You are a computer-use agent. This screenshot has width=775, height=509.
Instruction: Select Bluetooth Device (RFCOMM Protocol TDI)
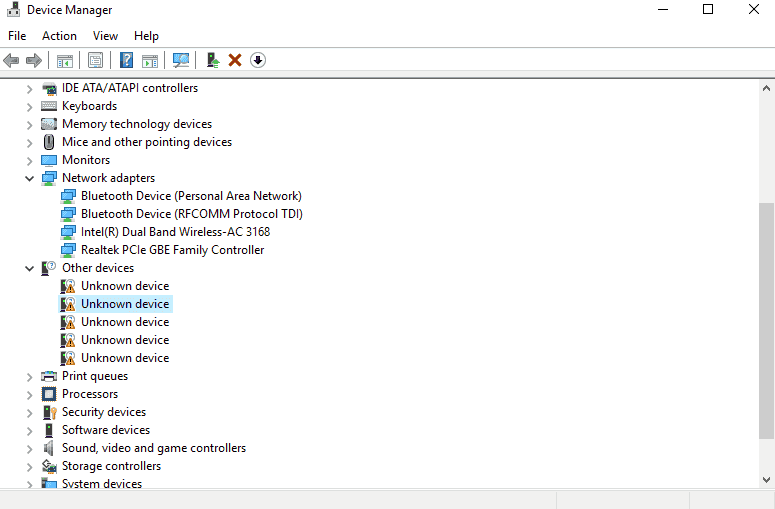click(x=192, y=214)
